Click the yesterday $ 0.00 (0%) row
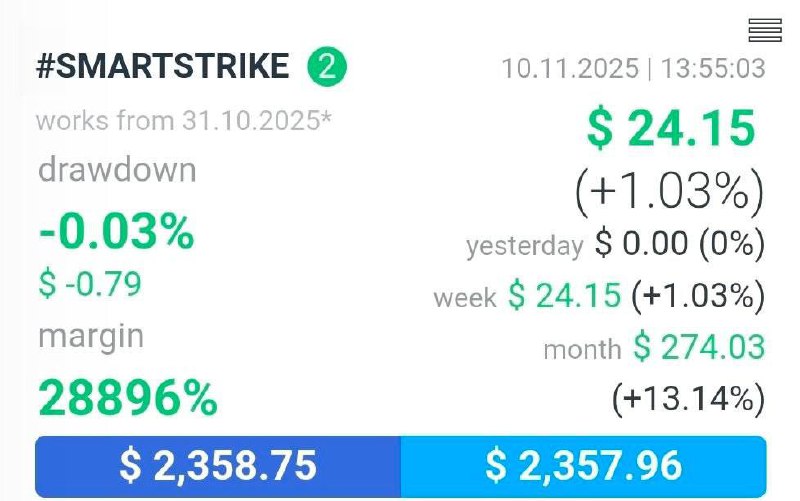Viewport: 800px width, 501px height. coord(615,243)
